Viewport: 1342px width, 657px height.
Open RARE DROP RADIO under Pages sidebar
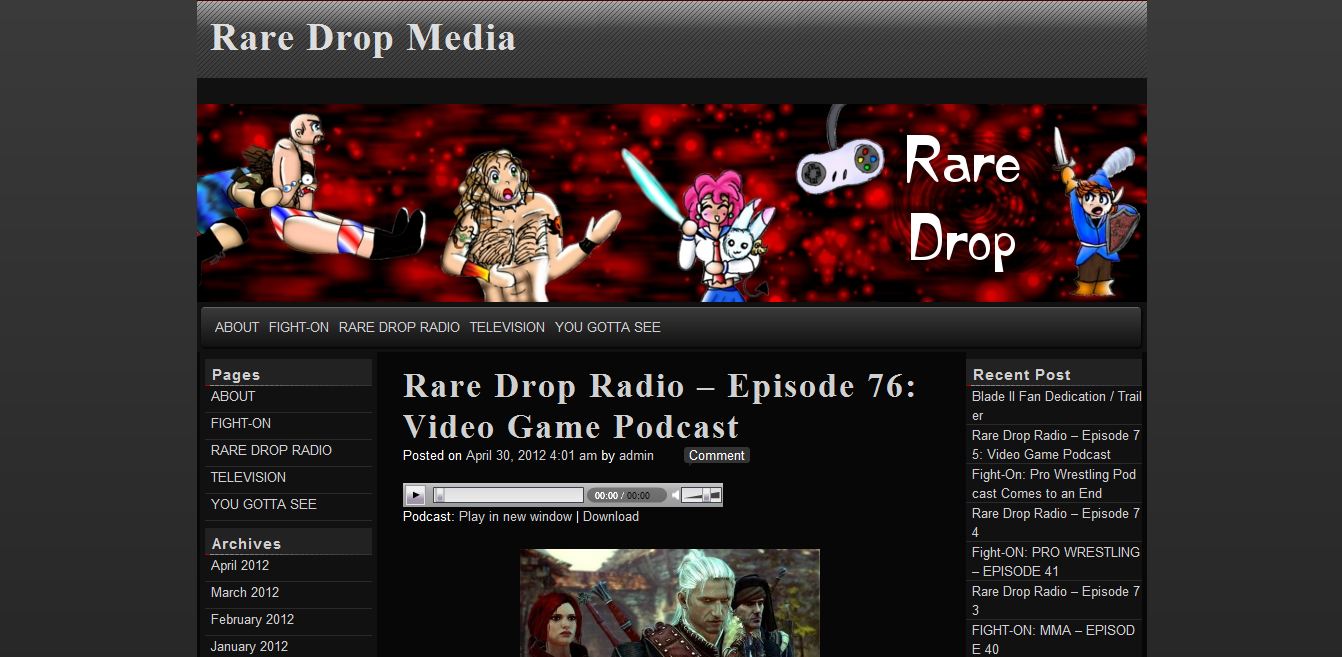tap(271, 450)
